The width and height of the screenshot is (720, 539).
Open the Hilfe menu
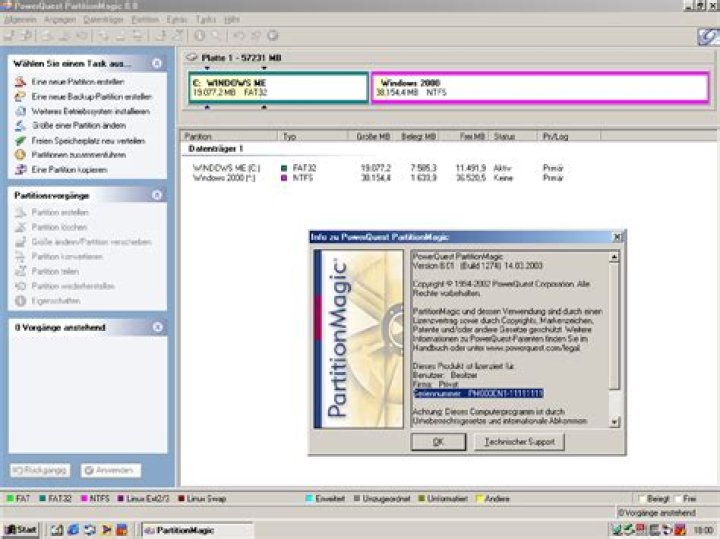point(232,20)
